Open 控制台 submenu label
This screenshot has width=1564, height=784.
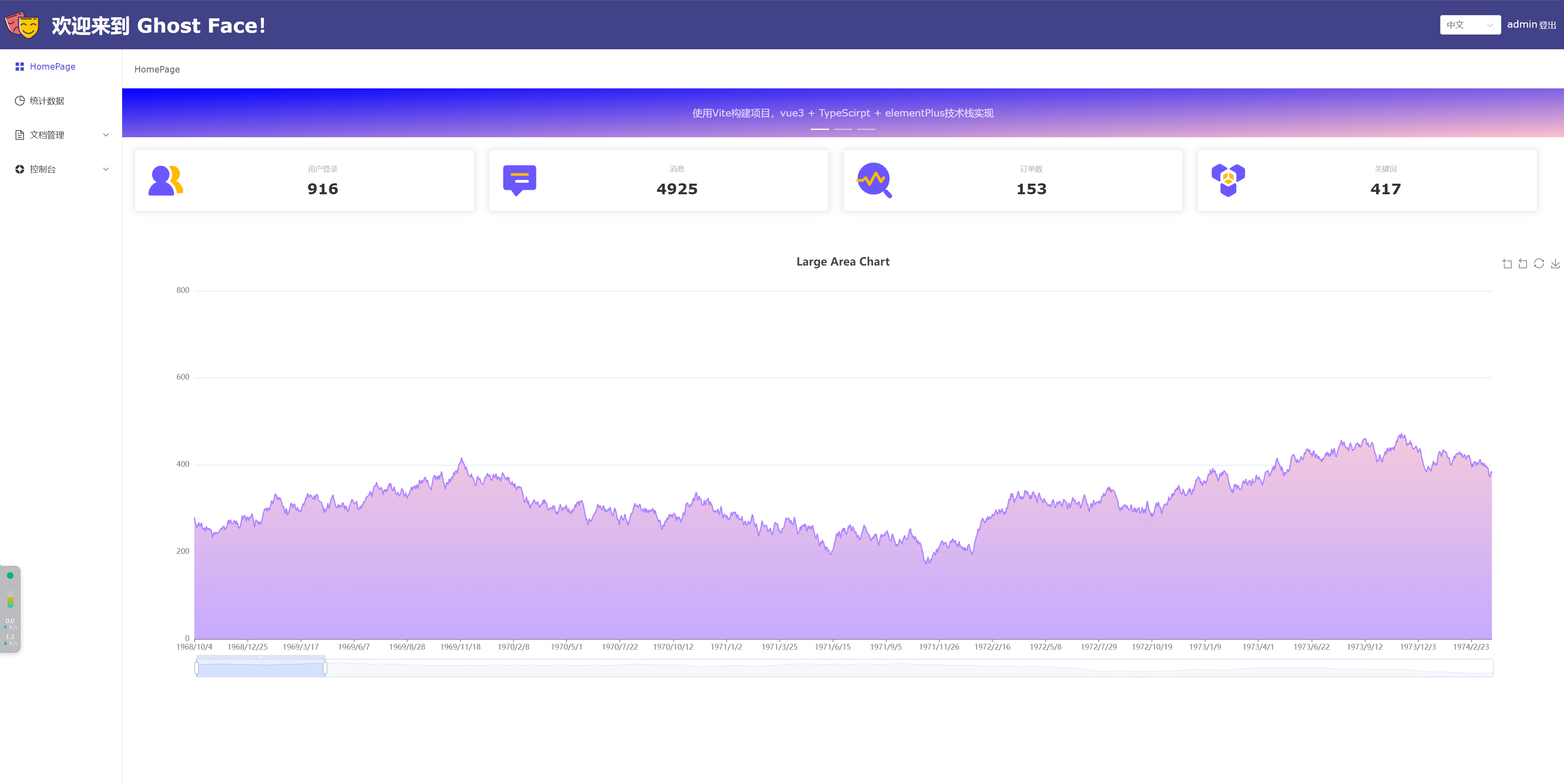pyautogui.click(x=42, y=169)
